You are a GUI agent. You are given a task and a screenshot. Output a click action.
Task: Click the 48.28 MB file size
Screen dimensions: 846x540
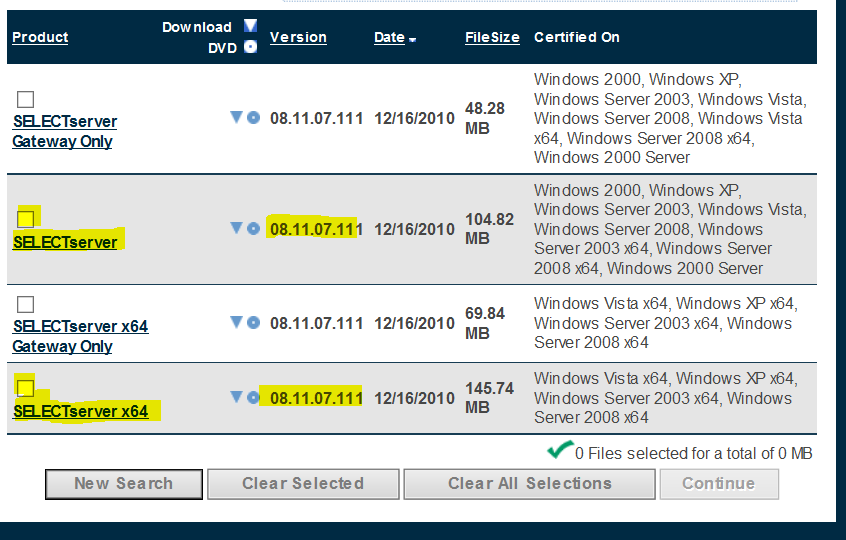(485, 118)
